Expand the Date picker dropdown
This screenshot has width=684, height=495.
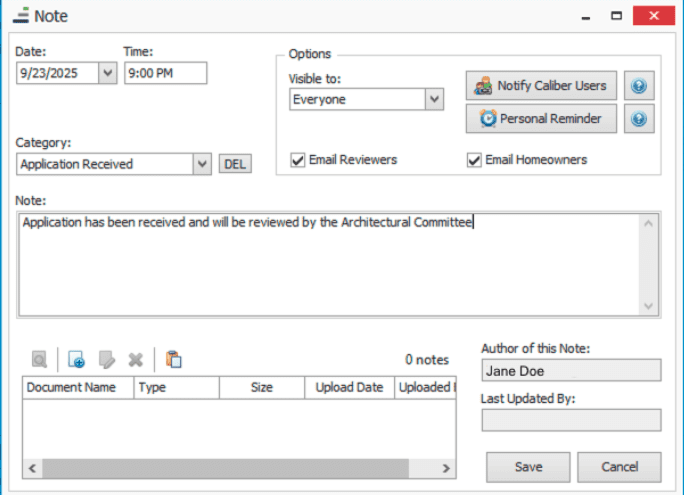click(x=107, y=73)
